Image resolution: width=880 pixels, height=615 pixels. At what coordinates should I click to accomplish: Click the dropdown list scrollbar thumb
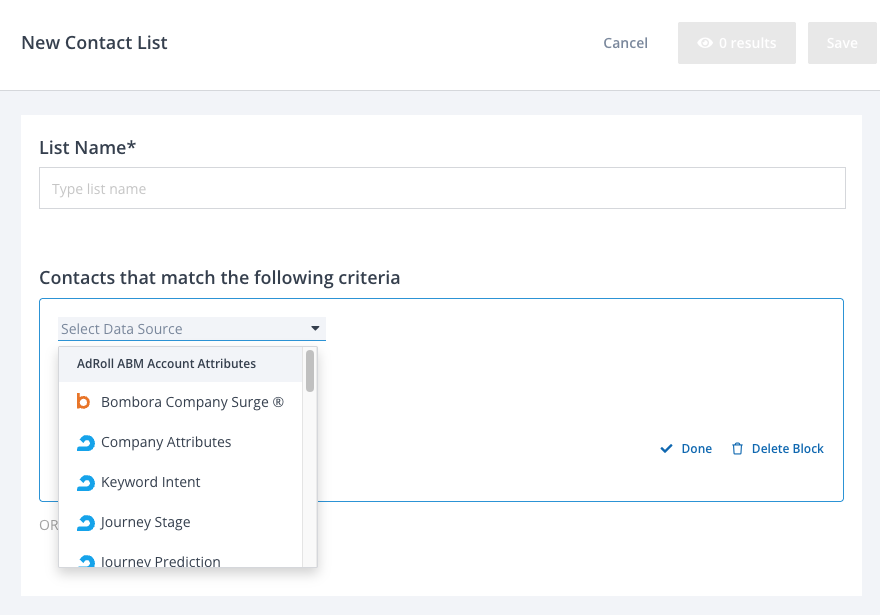tap(310, 371)
